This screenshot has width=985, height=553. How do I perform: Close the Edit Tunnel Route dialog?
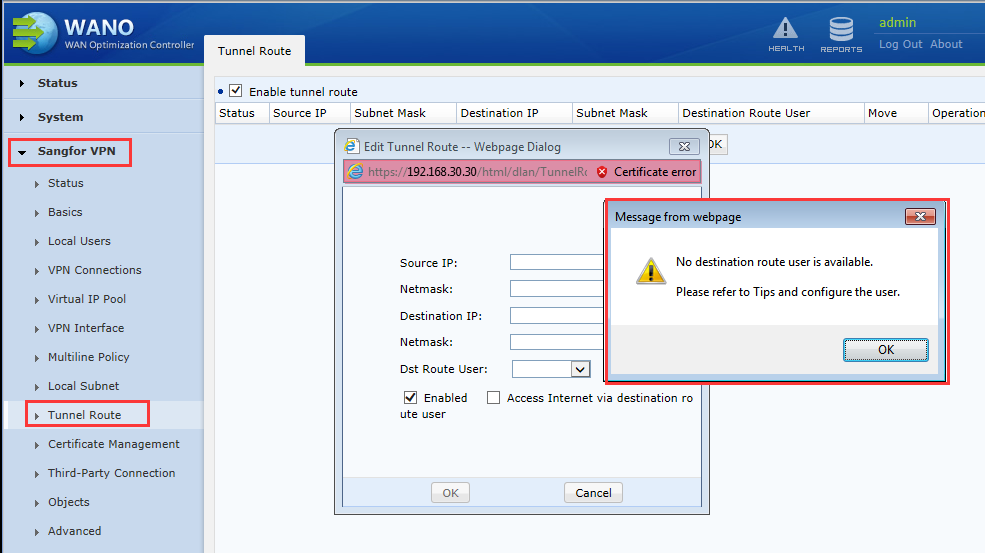[684, 146]
